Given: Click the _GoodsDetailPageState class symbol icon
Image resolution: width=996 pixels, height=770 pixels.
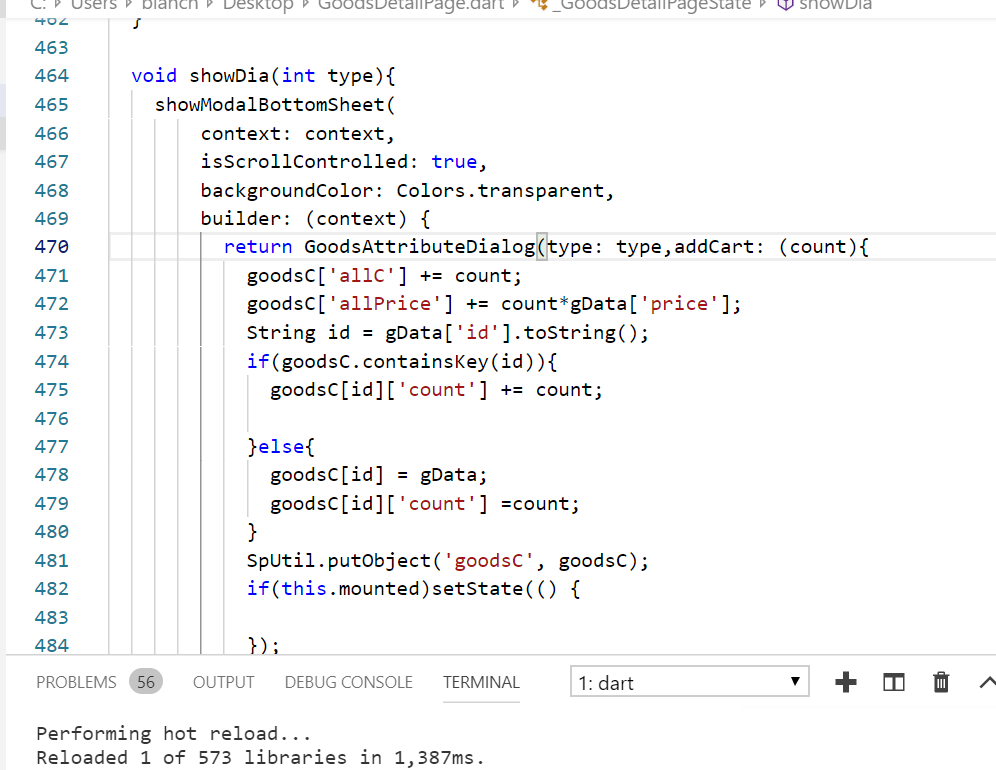Looking at the screenshot, I should [x=539, y=5].
